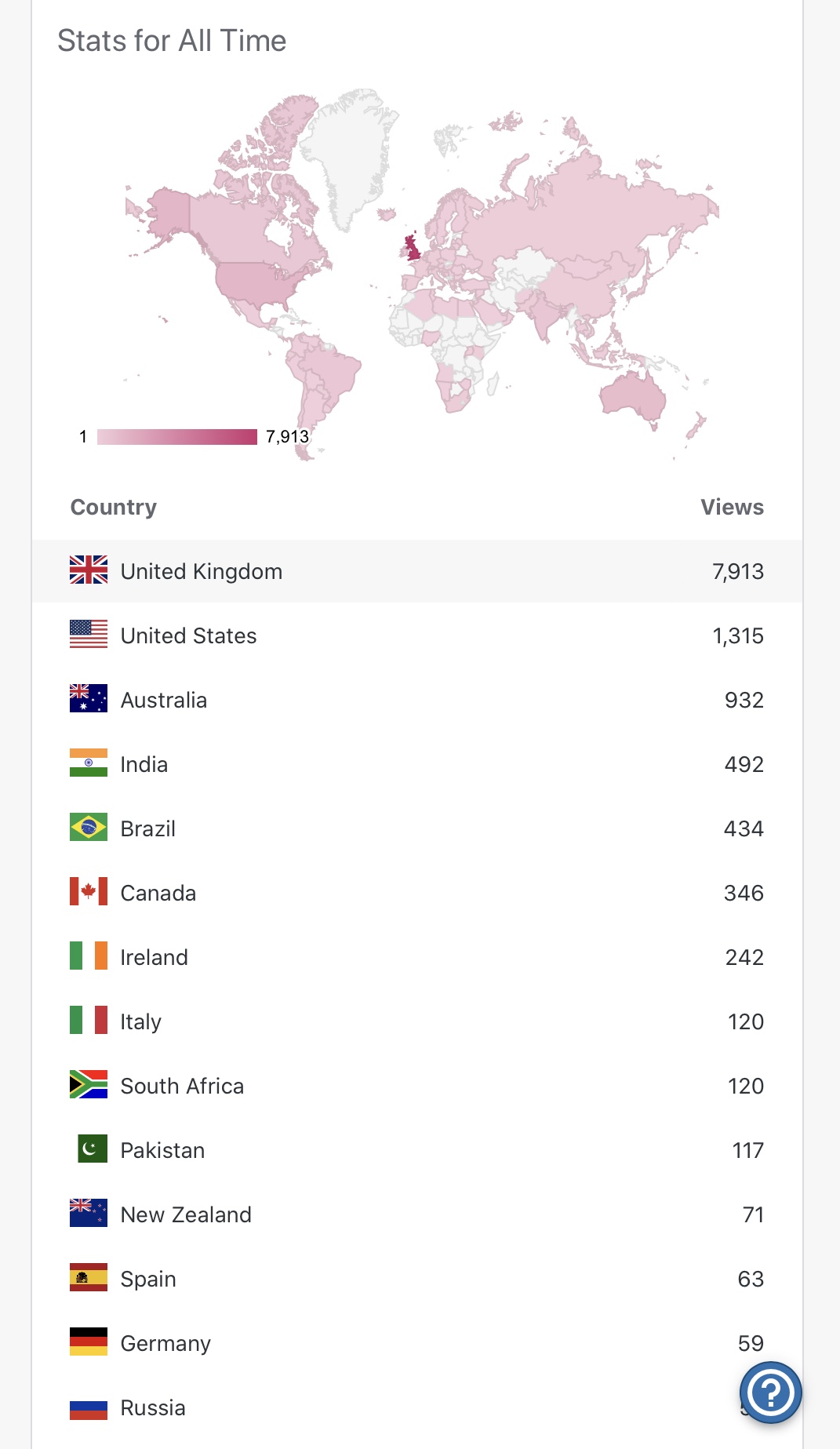Click the blue help question mark button

pos(770,1393)
